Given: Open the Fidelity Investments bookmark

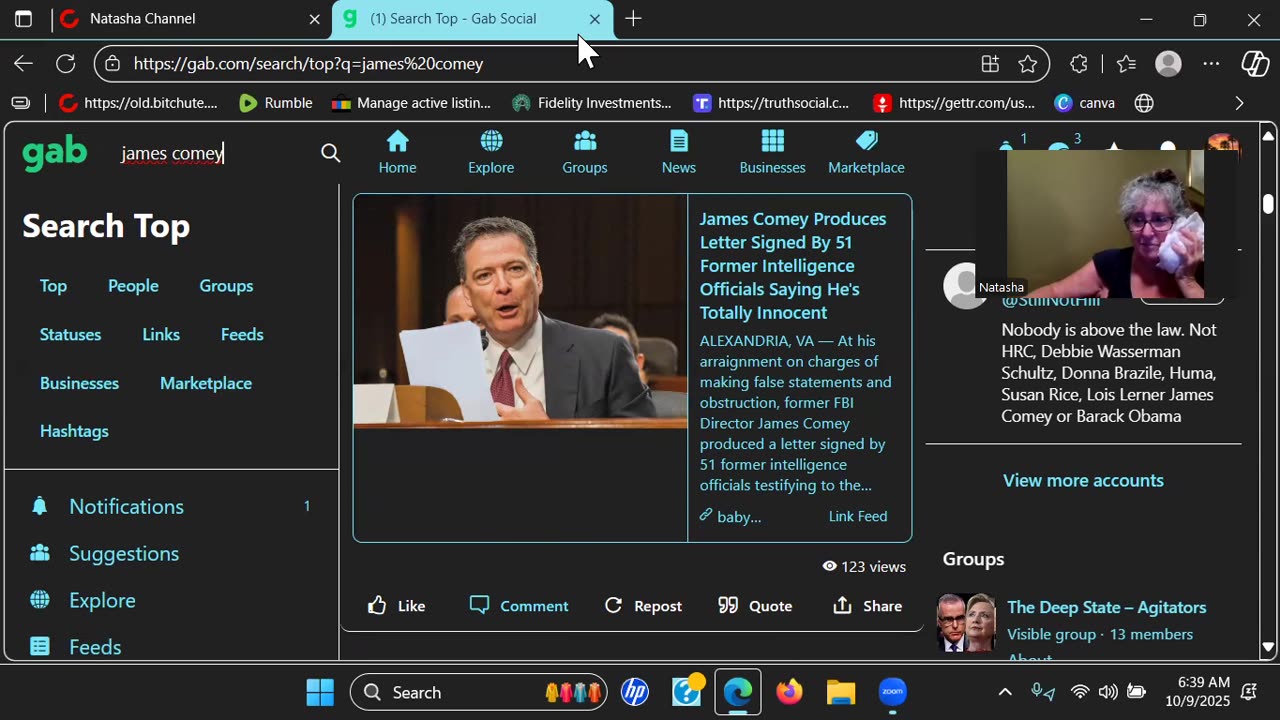Looking at the screenshot, I should point(591,103).
